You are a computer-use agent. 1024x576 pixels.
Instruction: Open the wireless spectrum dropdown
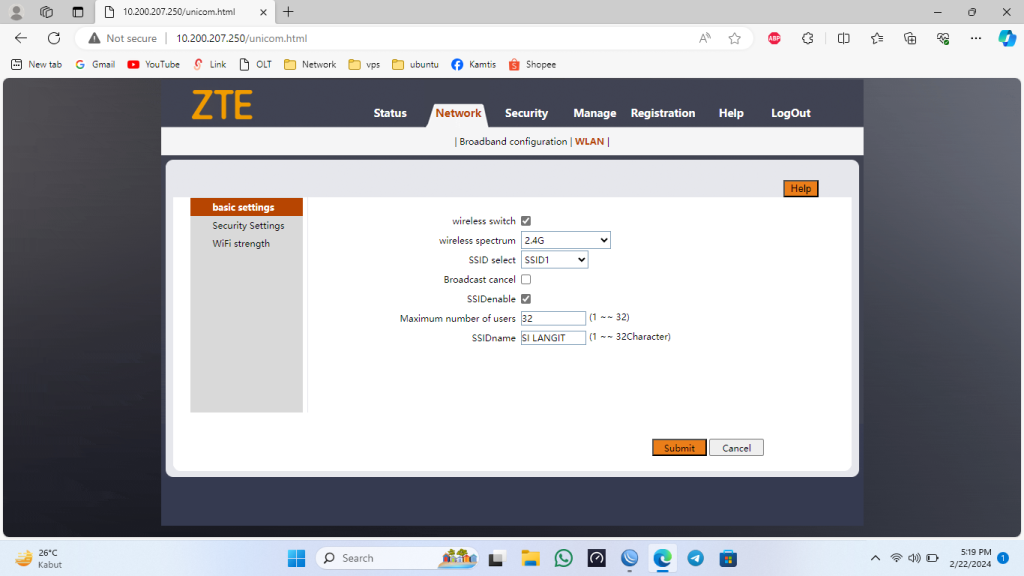[x=565, y=240]
